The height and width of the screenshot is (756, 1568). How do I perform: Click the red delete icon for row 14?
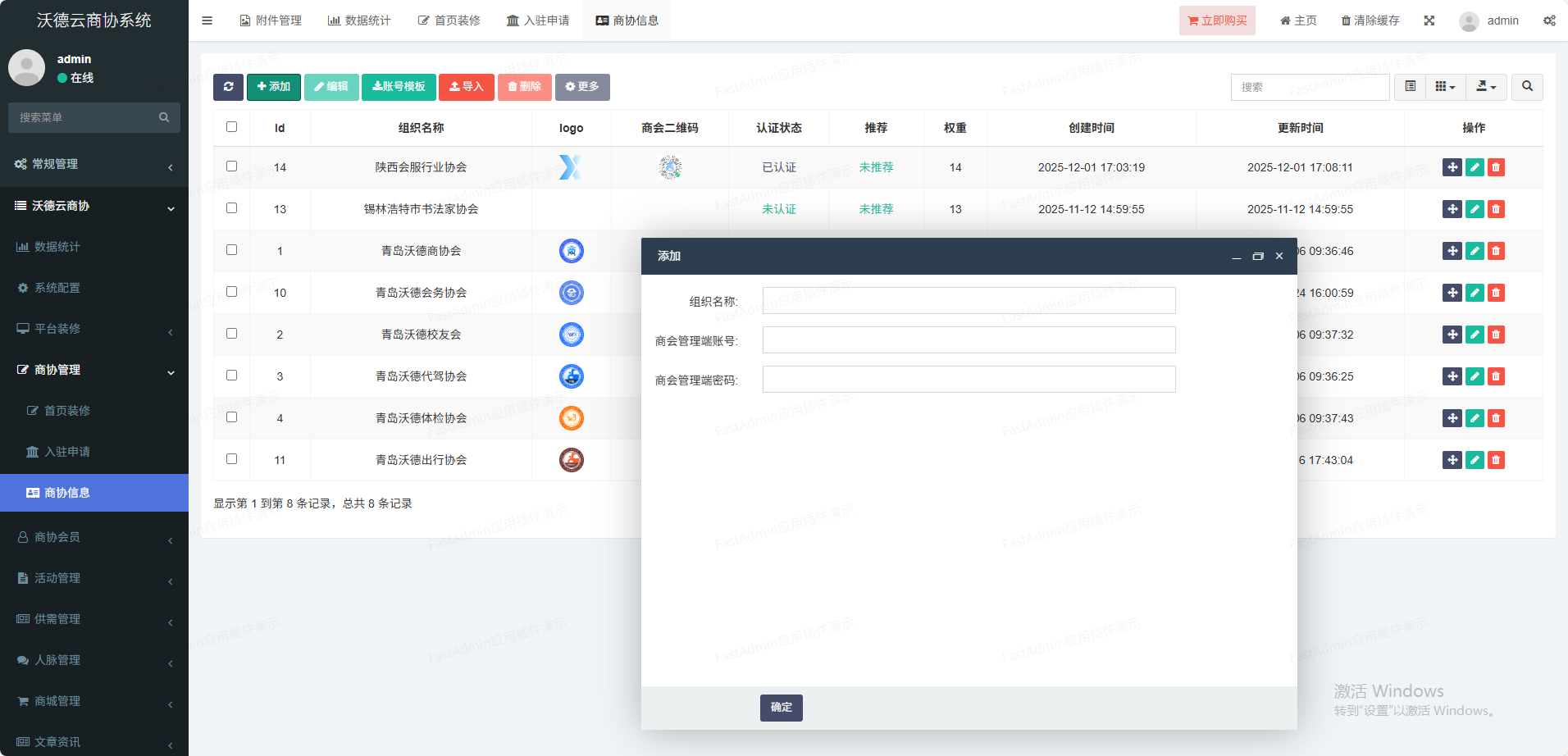[x=1496, y=167]
